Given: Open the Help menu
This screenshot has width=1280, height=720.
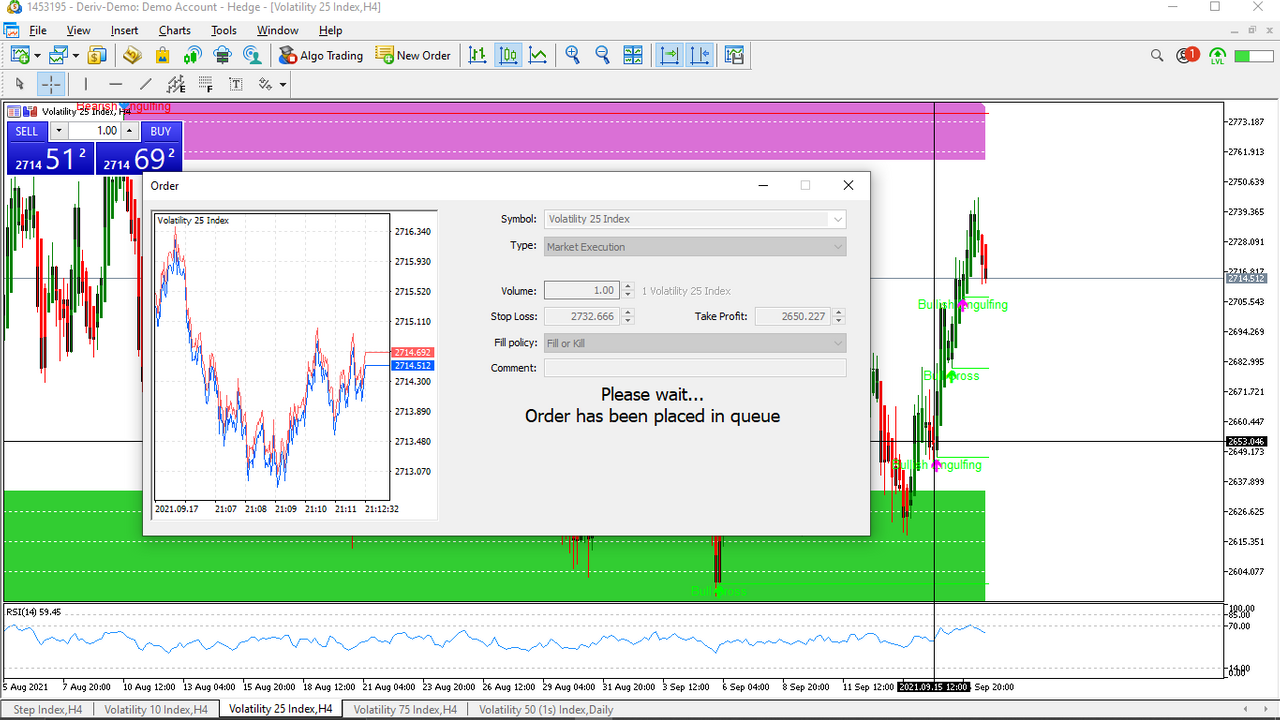Looking at the screenshot, I should pos(331,30).
